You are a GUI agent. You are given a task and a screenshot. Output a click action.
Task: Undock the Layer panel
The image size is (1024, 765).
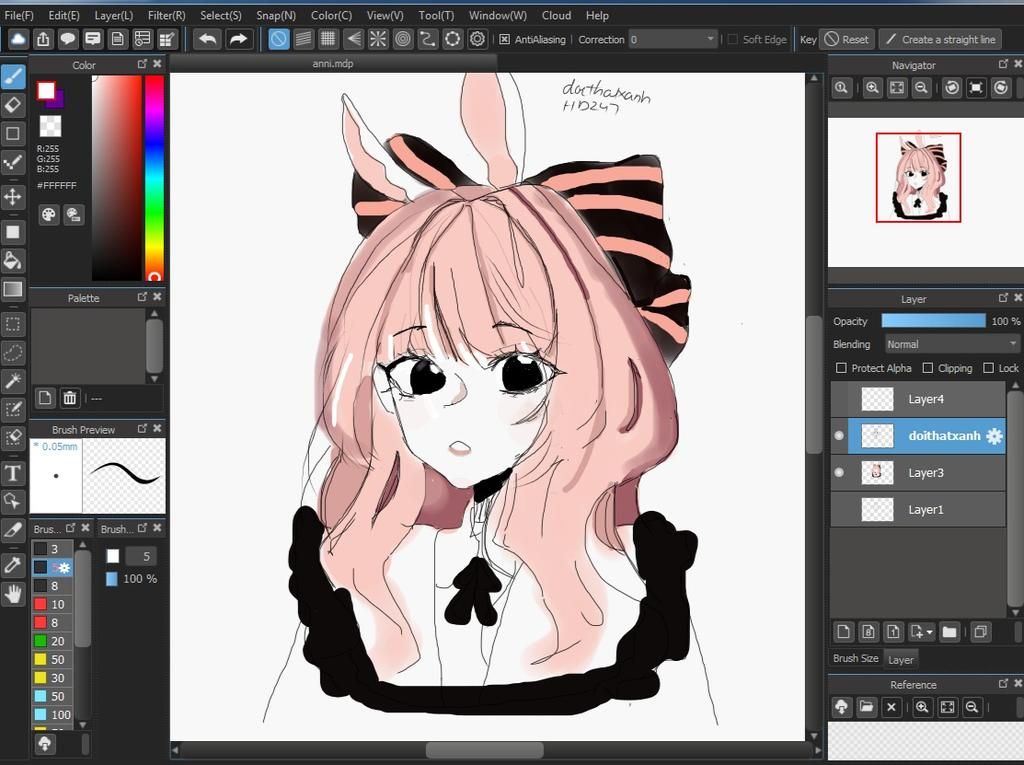click(x=1003, y=298)
